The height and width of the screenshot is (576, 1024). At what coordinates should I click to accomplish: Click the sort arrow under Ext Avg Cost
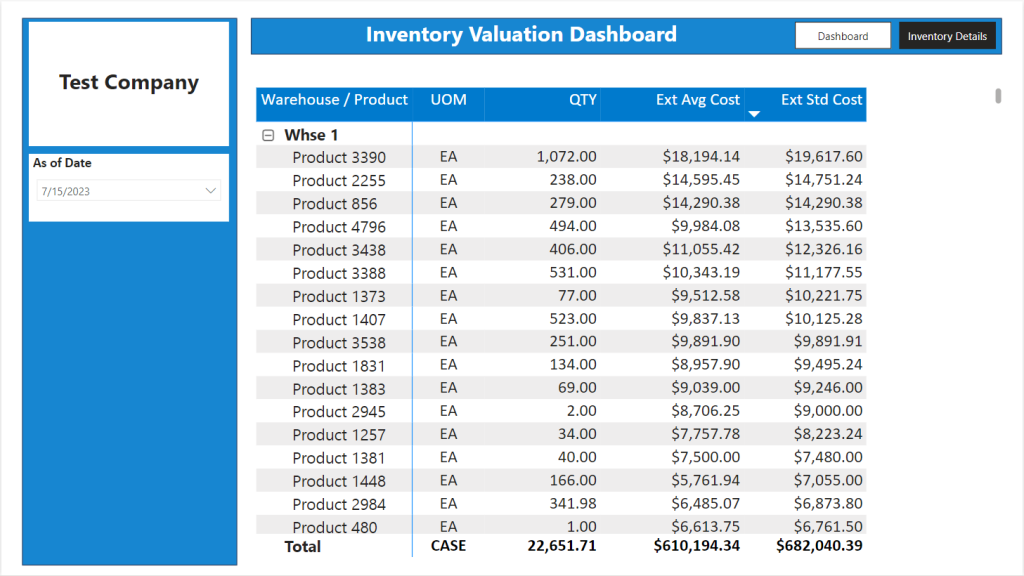(x=754, y=114)
